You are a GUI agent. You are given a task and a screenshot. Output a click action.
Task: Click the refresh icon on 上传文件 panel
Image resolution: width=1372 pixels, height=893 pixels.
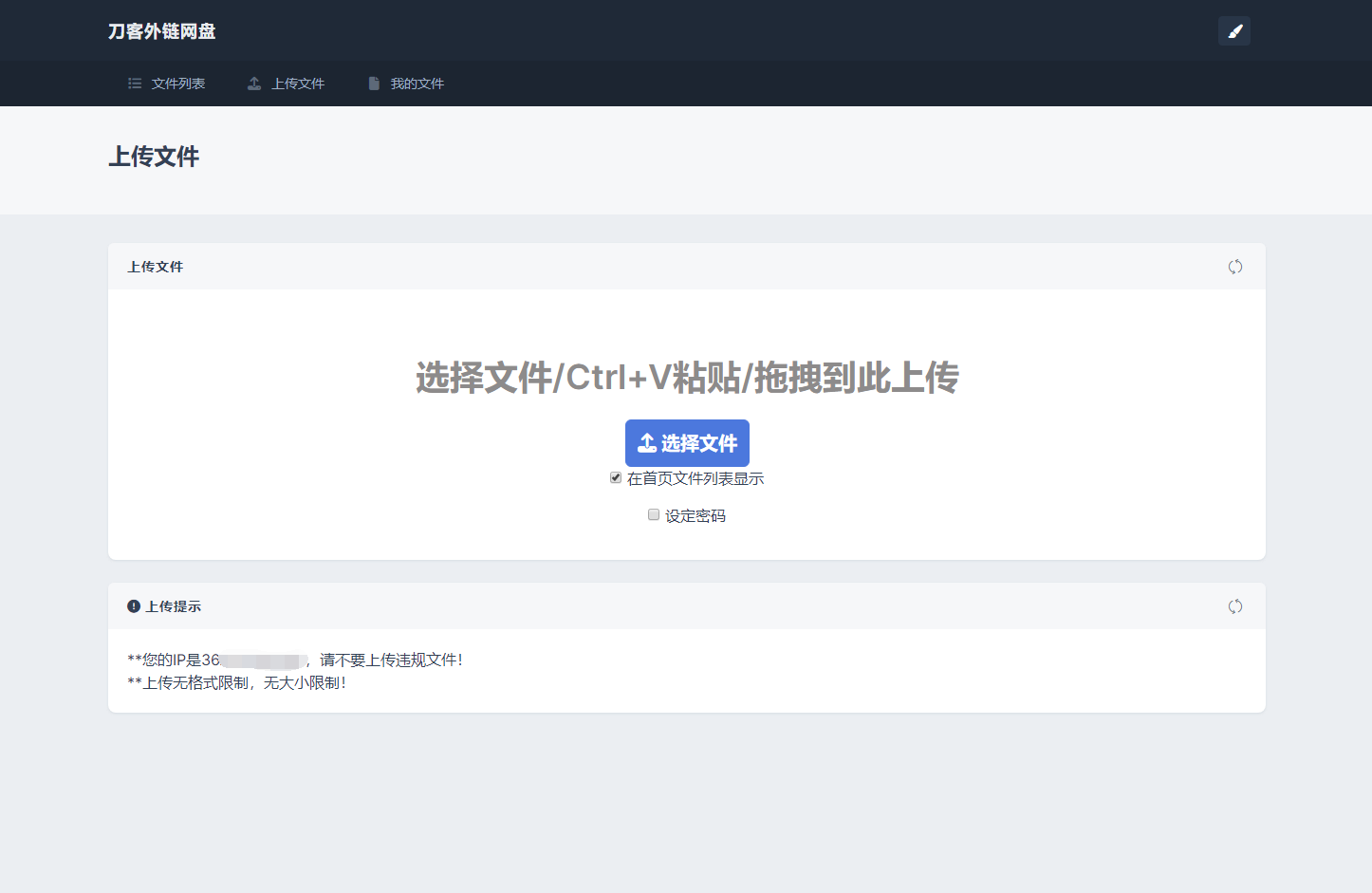[x=1234, y=267]
